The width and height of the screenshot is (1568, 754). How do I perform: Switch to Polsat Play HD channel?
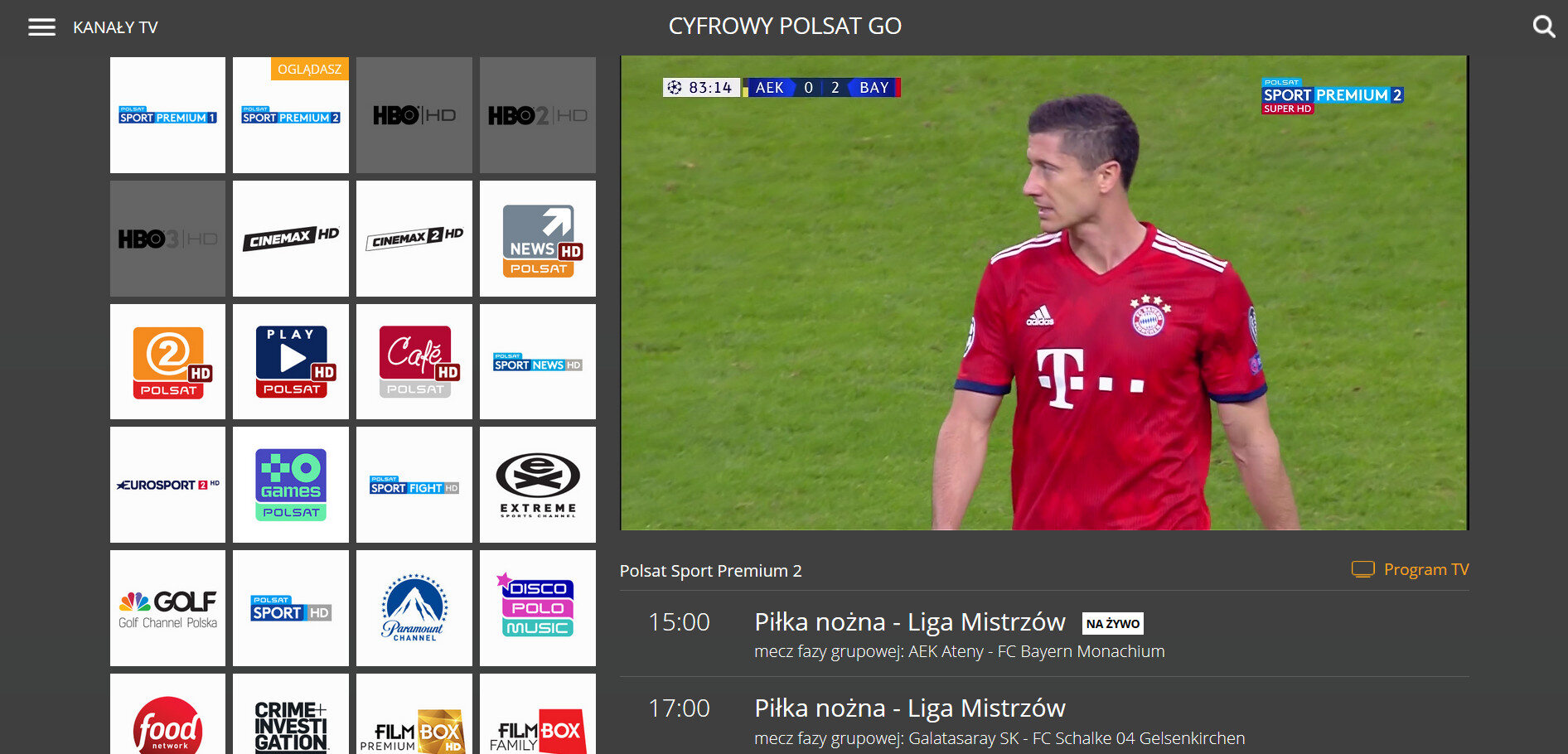291,362
